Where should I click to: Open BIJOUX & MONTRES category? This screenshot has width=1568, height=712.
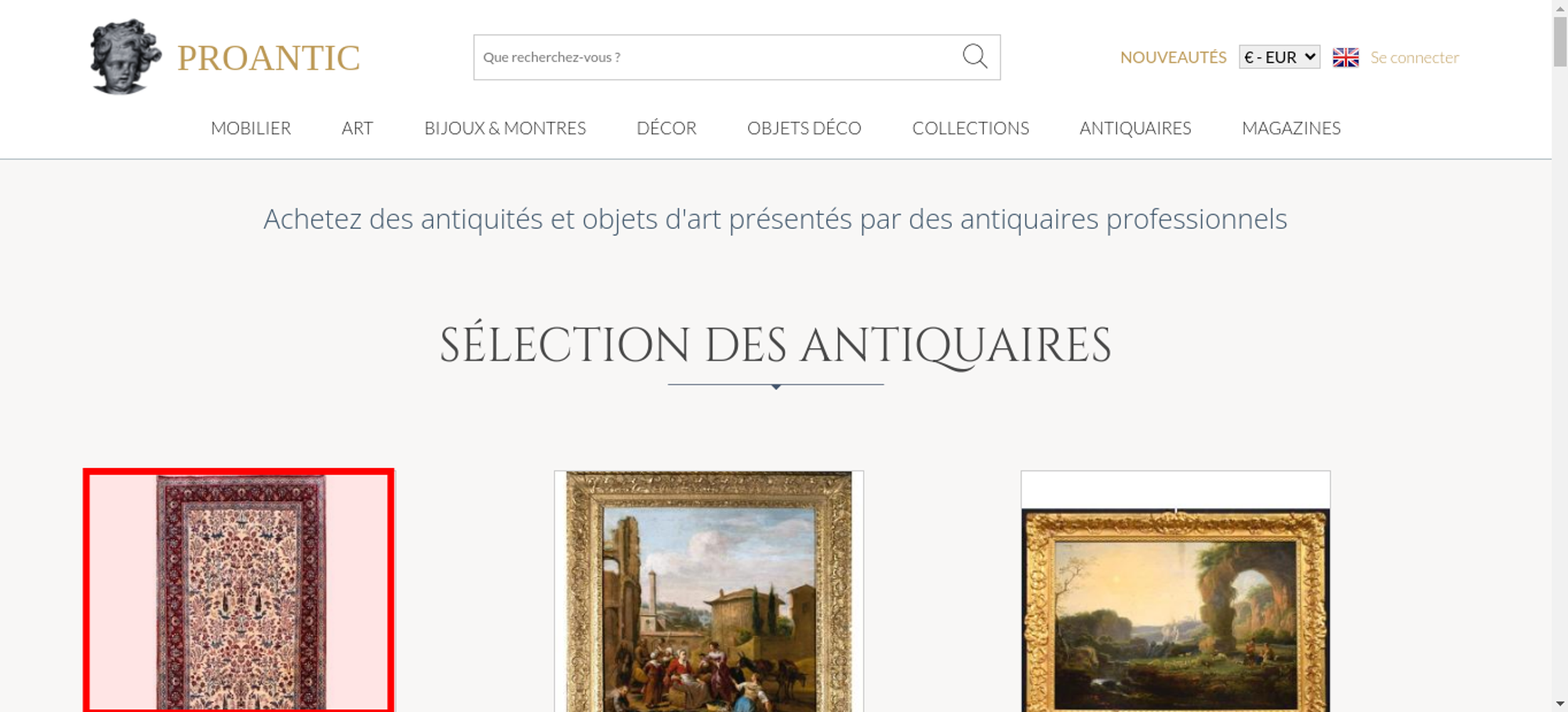[x=505, y=128]
